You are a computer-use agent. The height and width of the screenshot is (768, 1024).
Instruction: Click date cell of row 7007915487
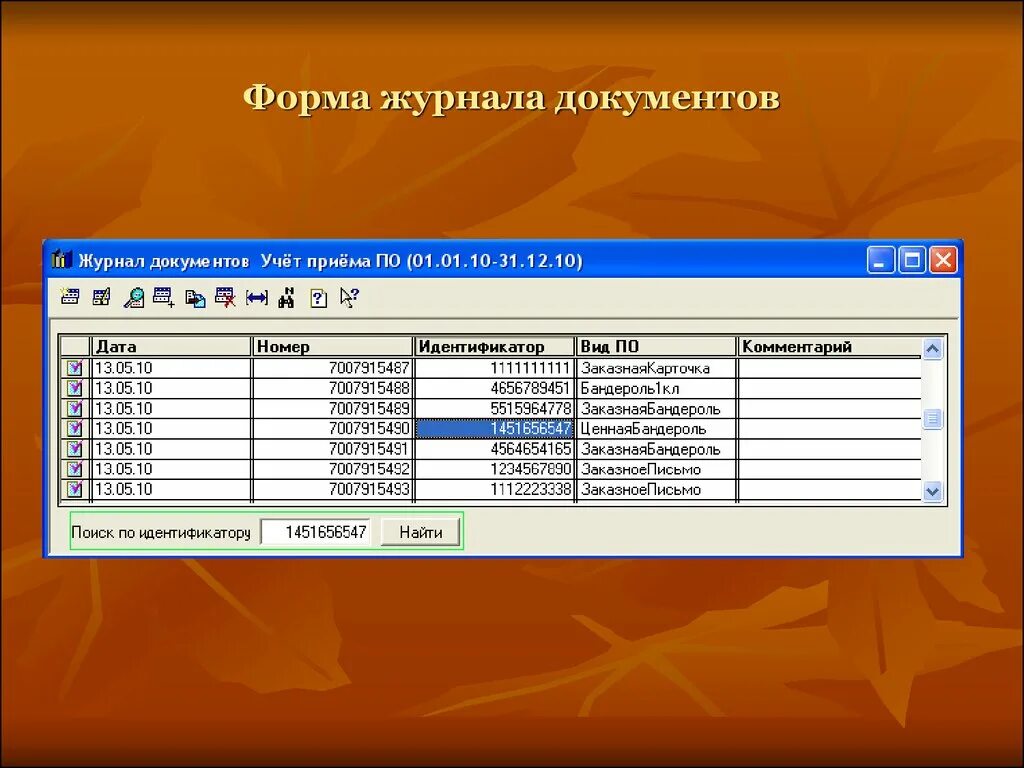[171, 368]
